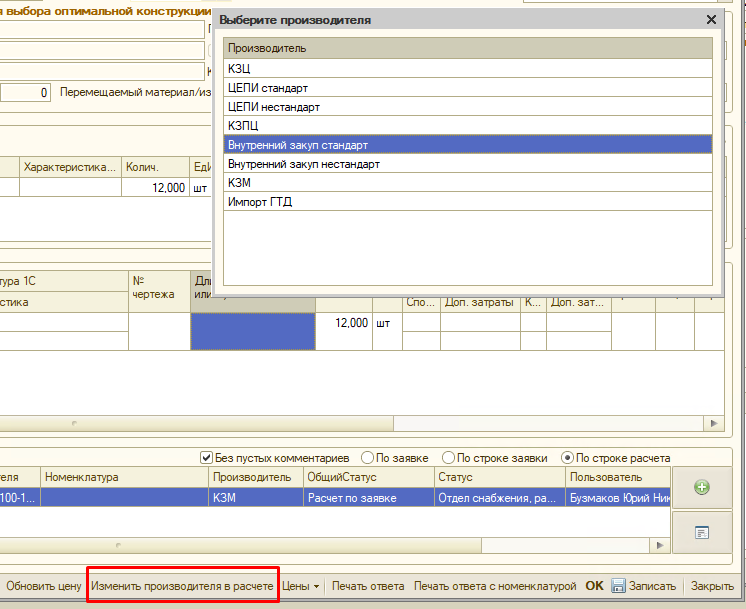Add a new comment with green plus icon
Image resolution: width=746 pixels, height=609 pixels.
[702, 487]
